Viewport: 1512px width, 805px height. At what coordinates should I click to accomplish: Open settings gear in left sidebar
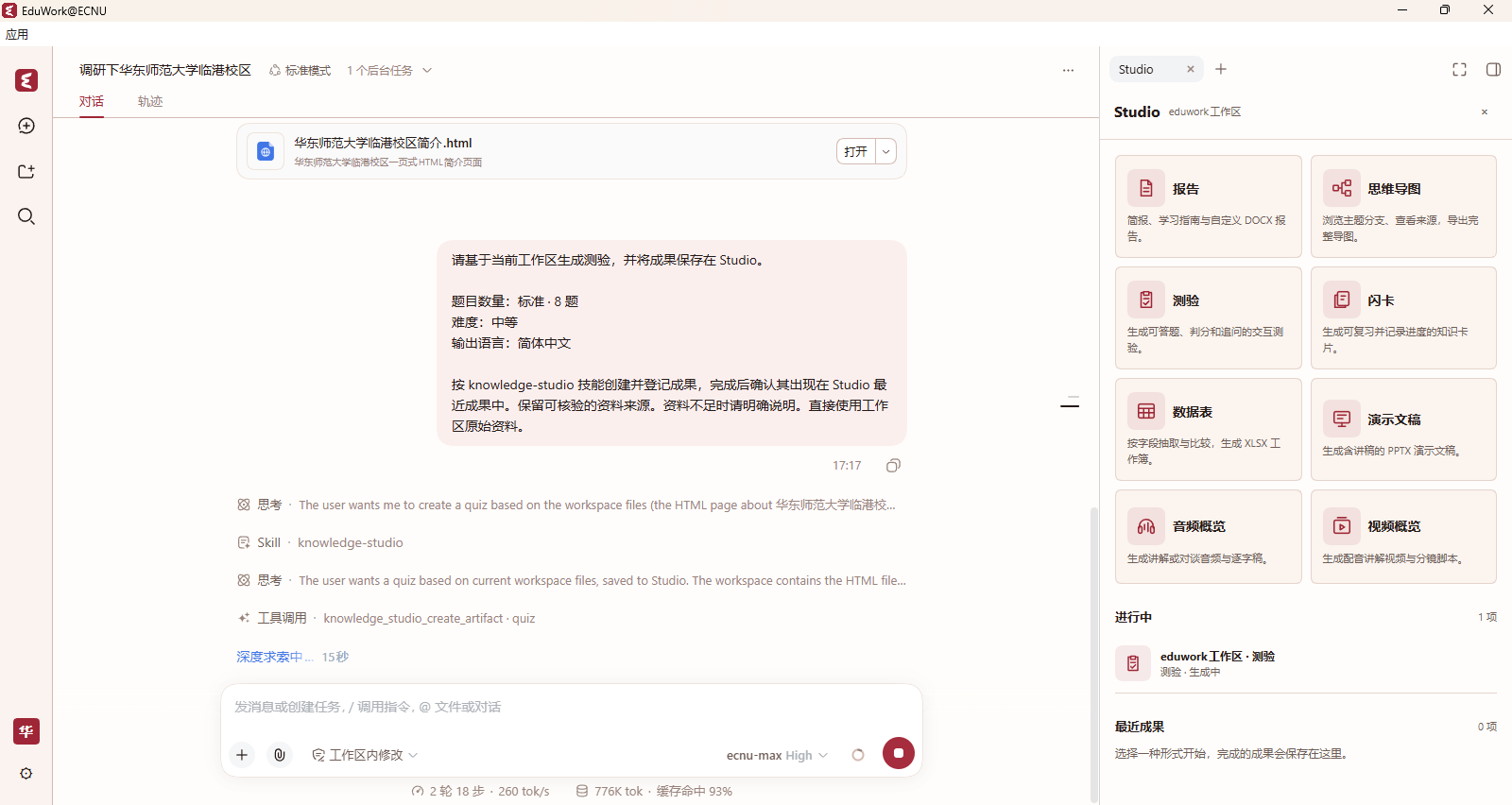click(x=26, y=773)
